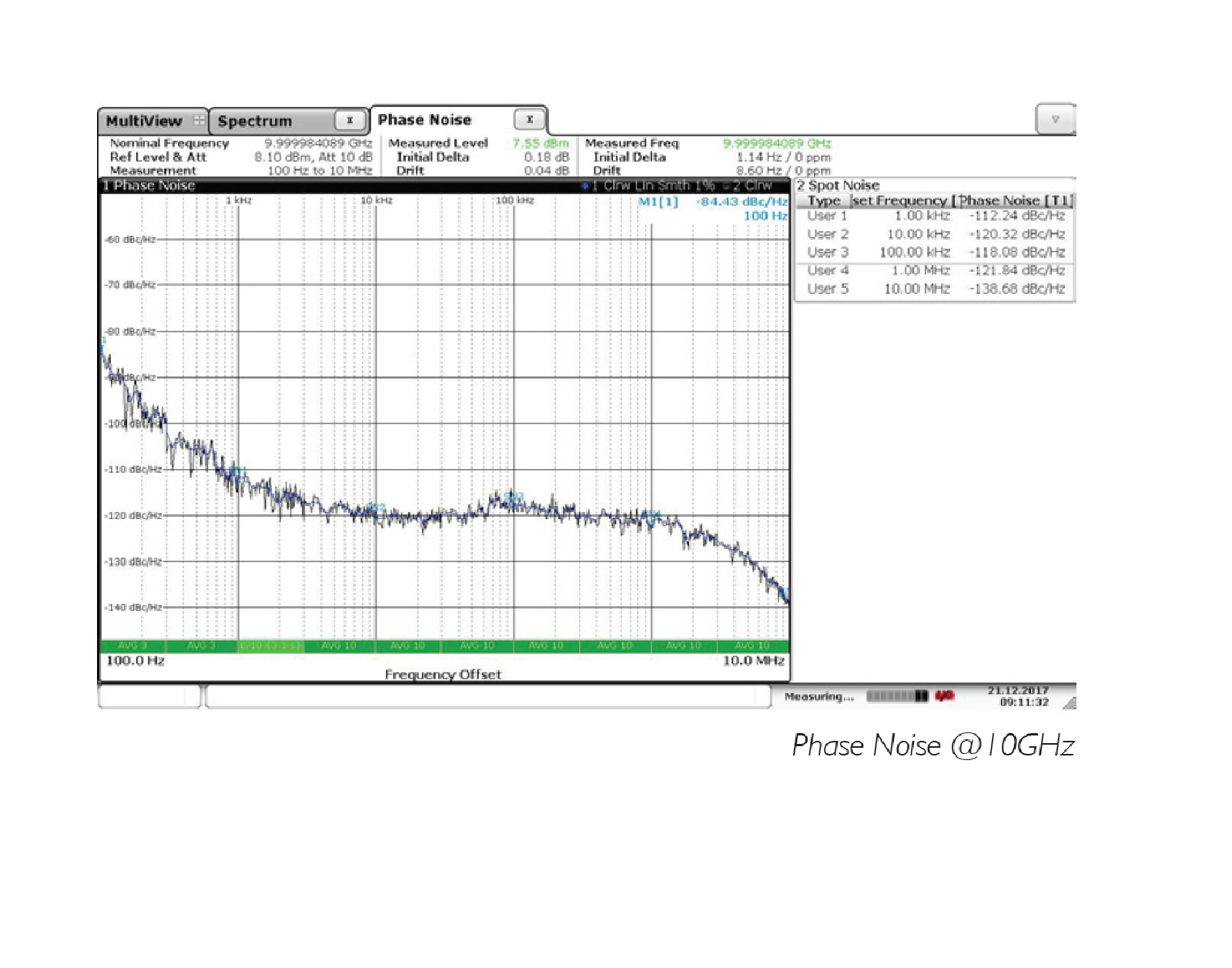Click the long empty status field at bottom
Viewport: 1232px width, 968px height.
point(488,696)
